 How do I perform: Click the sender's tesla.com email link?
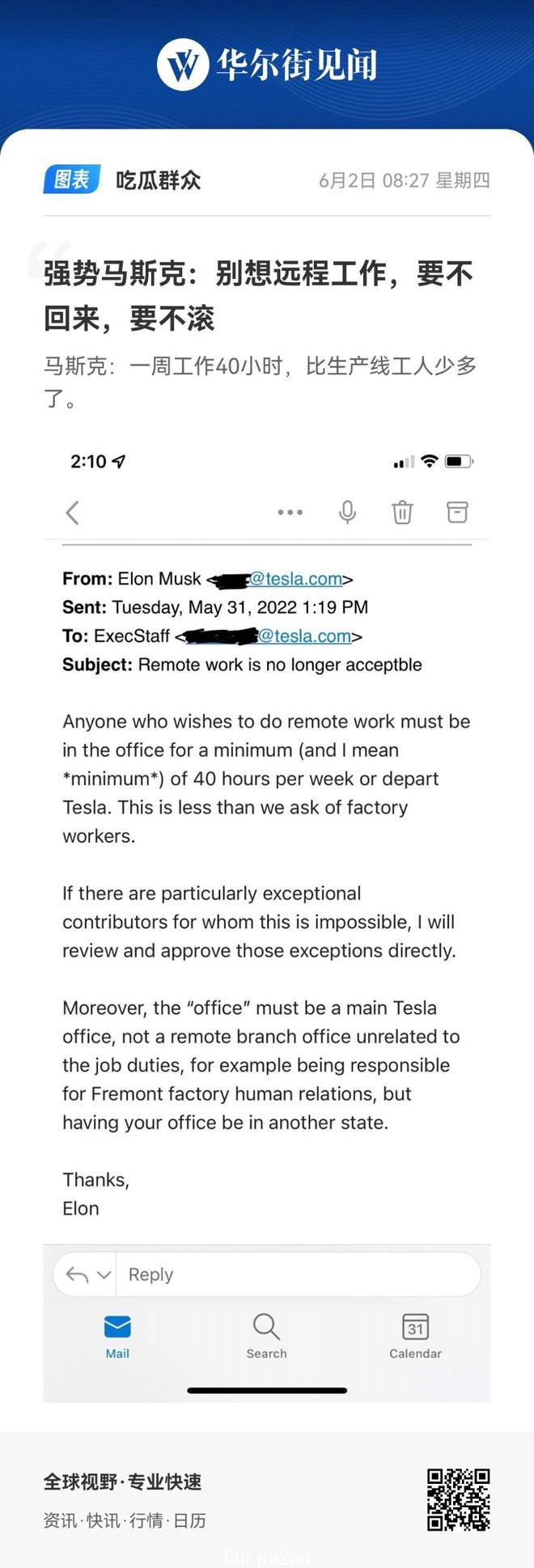295,579
